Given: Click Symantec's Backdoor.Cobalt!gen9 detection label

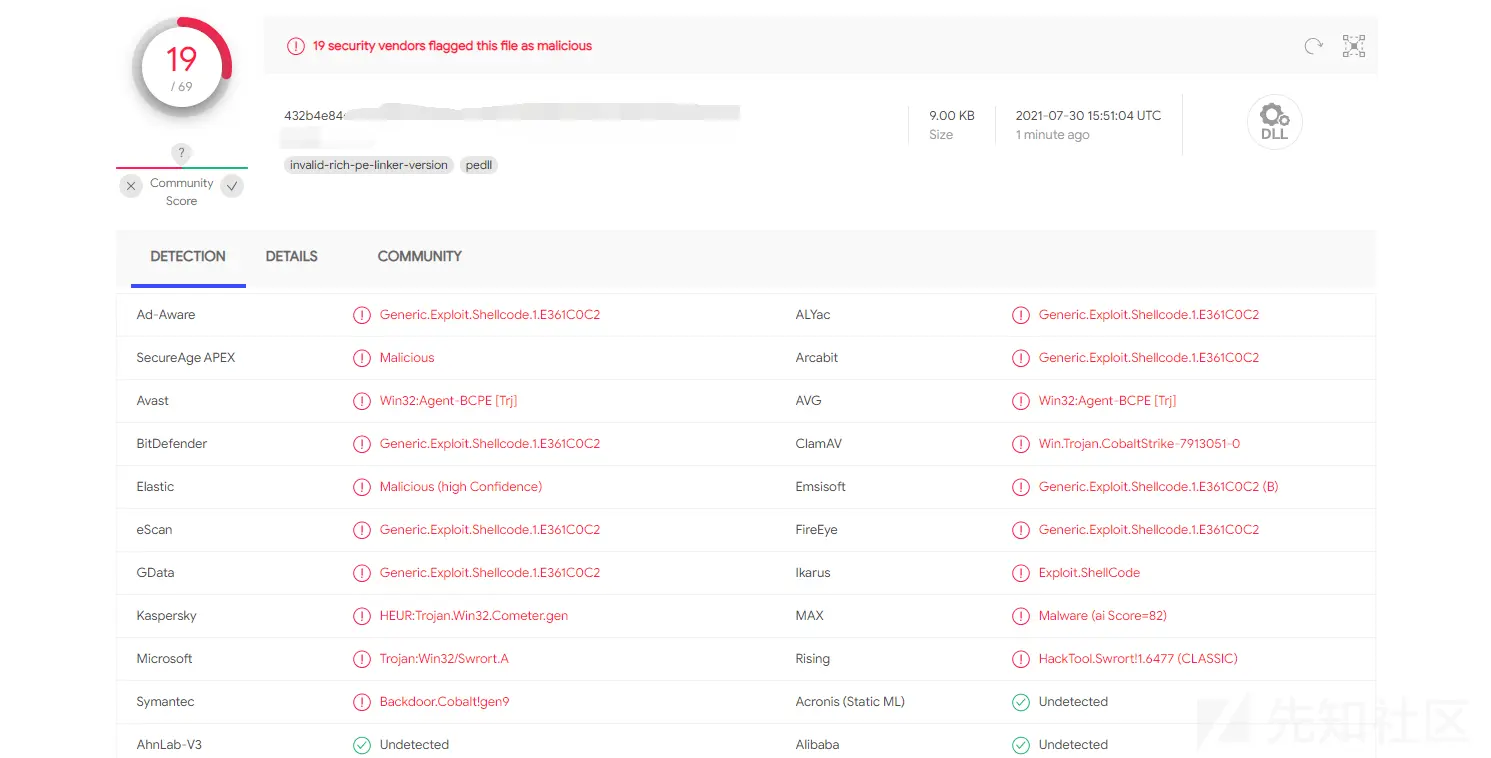Looking at the screenshot, I should pyautogui.click(x=444, y=702).
